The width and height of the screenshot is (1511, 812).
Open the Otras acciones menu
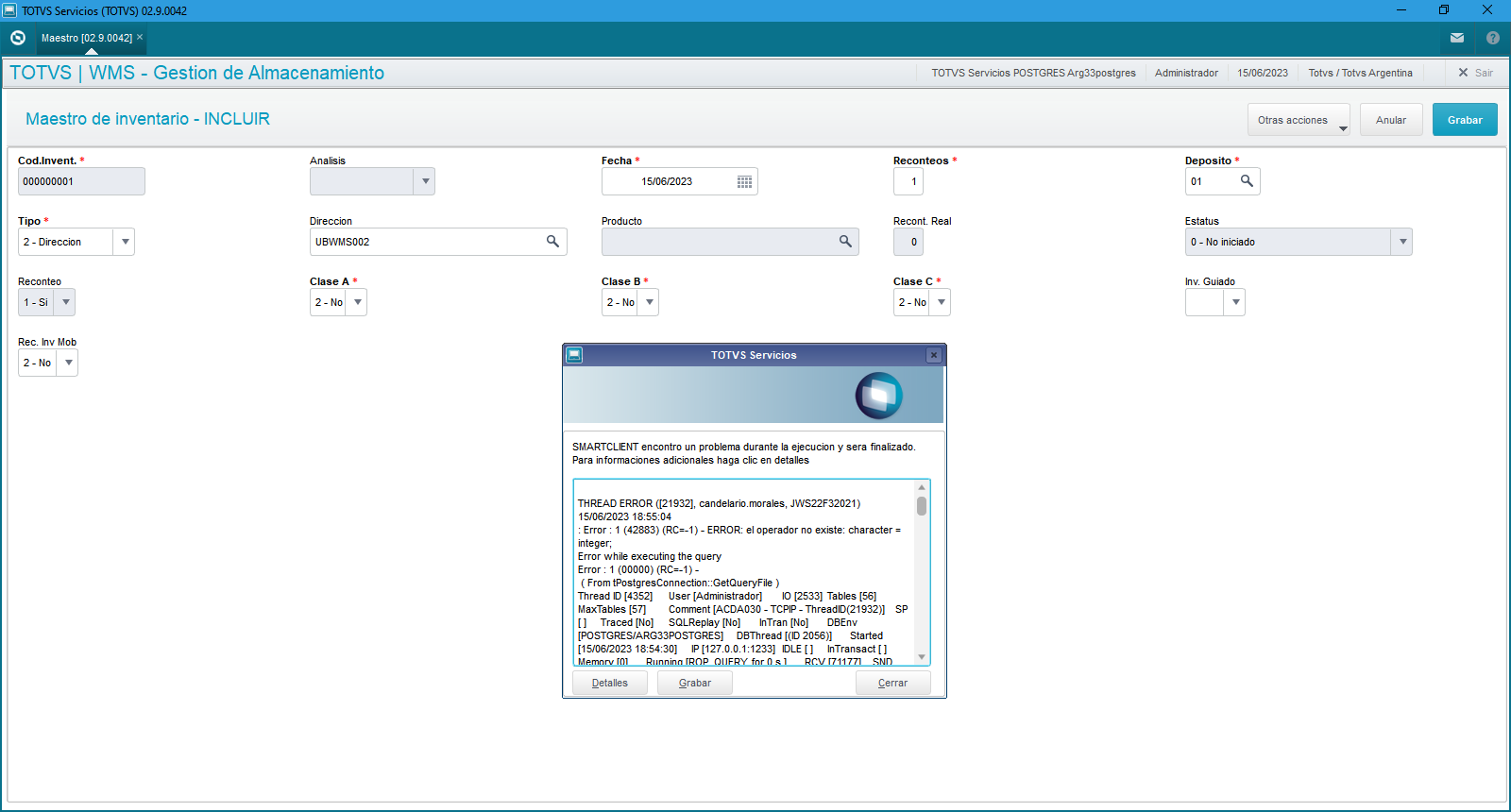1299,120
